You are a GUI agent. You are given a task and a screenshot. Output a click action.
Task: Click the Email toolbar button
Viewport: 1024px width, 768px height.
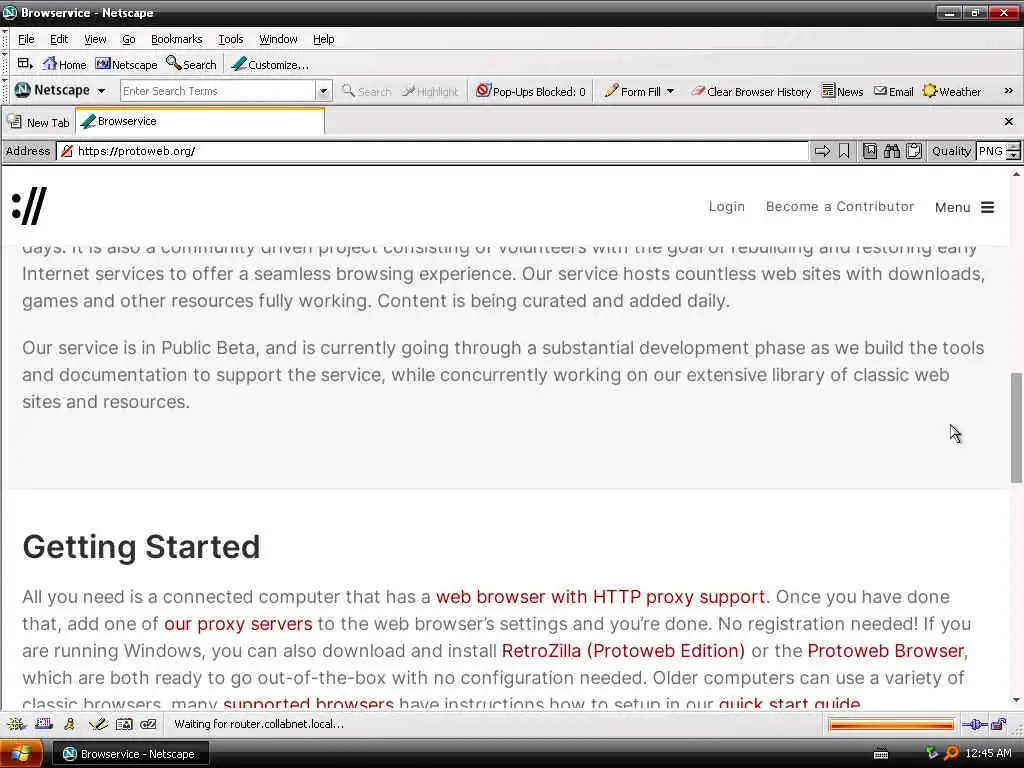893,91
